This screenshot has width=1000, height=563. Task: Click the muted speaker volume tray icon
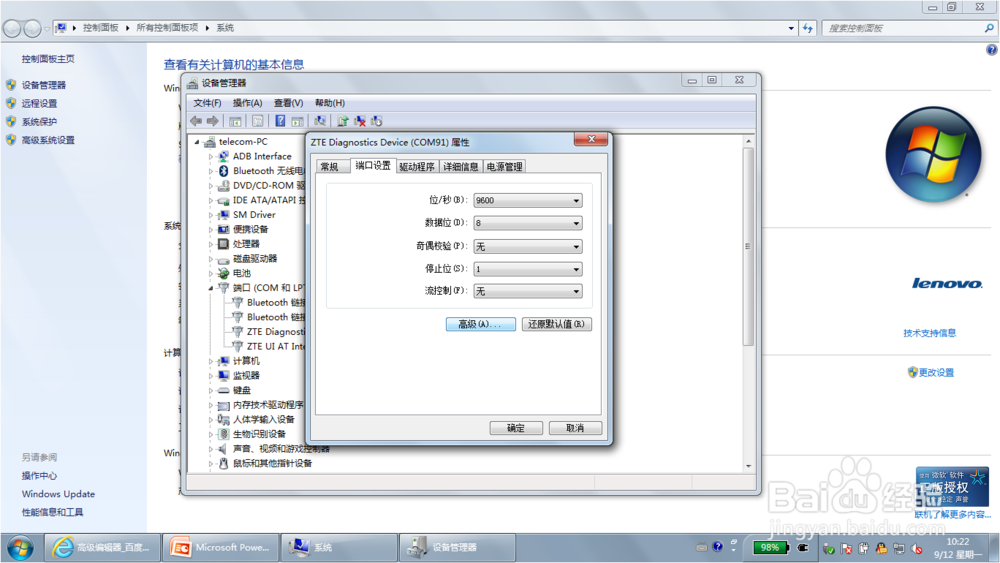(x=916, y=548)
